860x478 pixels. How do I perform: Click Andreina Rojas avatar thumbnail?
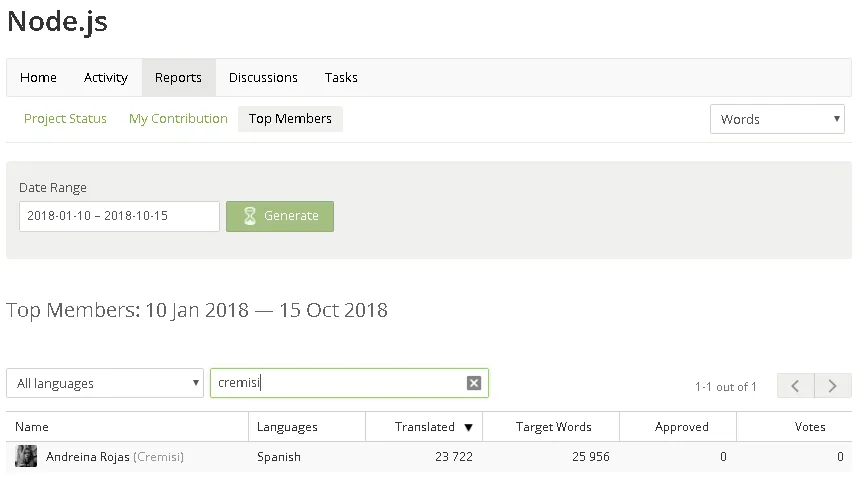(26, 456)
